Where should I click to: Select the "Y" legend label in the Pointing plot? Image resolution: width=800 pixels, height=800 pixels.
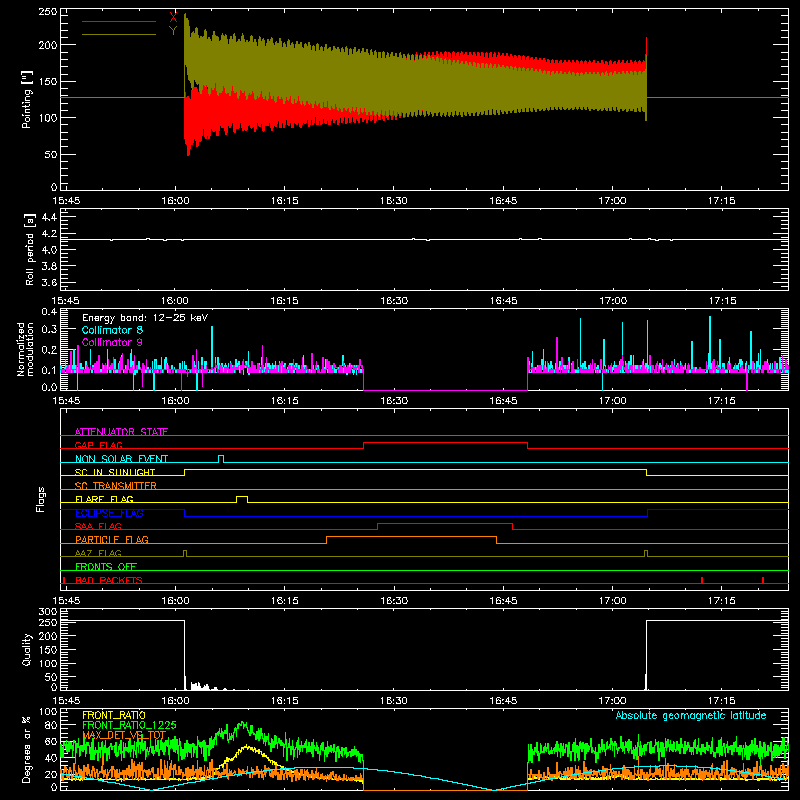tap(173, 31)
